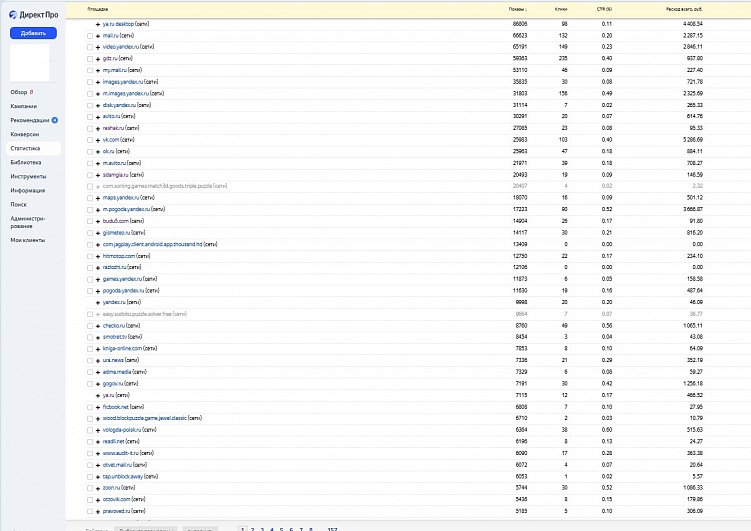This screenshot has width=751, height=531.
Task: Tick the checkbox for zoon.ru
Action: tap(89, 487)
